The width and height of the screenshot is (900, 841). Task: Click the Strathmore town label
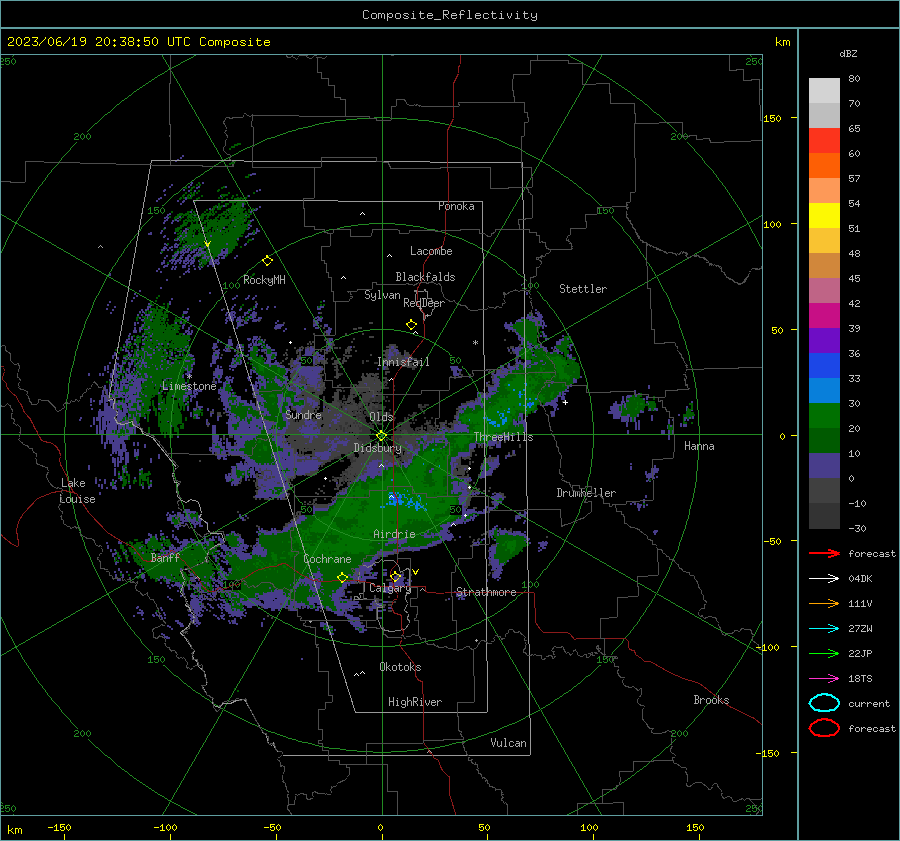coord(486,592)
